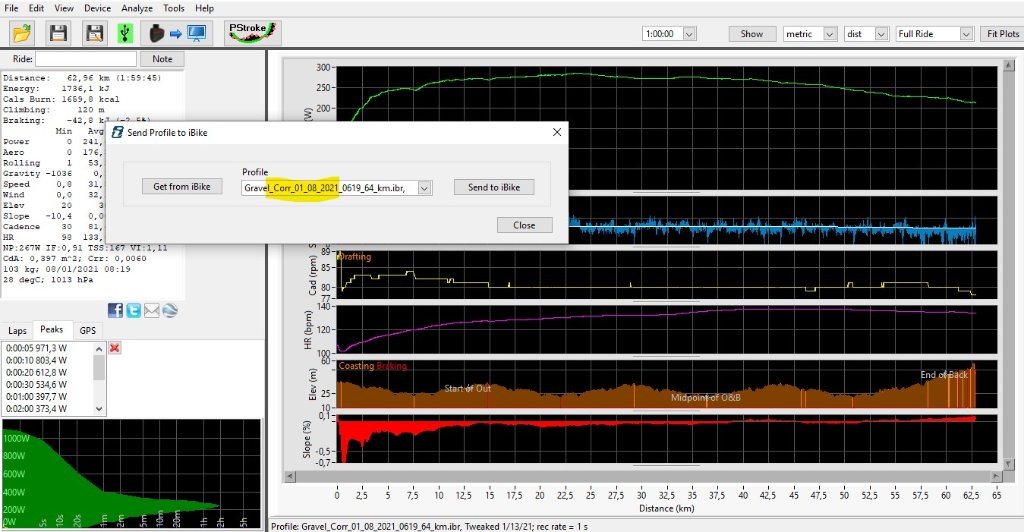This screenshot has width=1024, height=532.
Task: Open the PStroke analysis tool
Action: (x=253, y=33)
